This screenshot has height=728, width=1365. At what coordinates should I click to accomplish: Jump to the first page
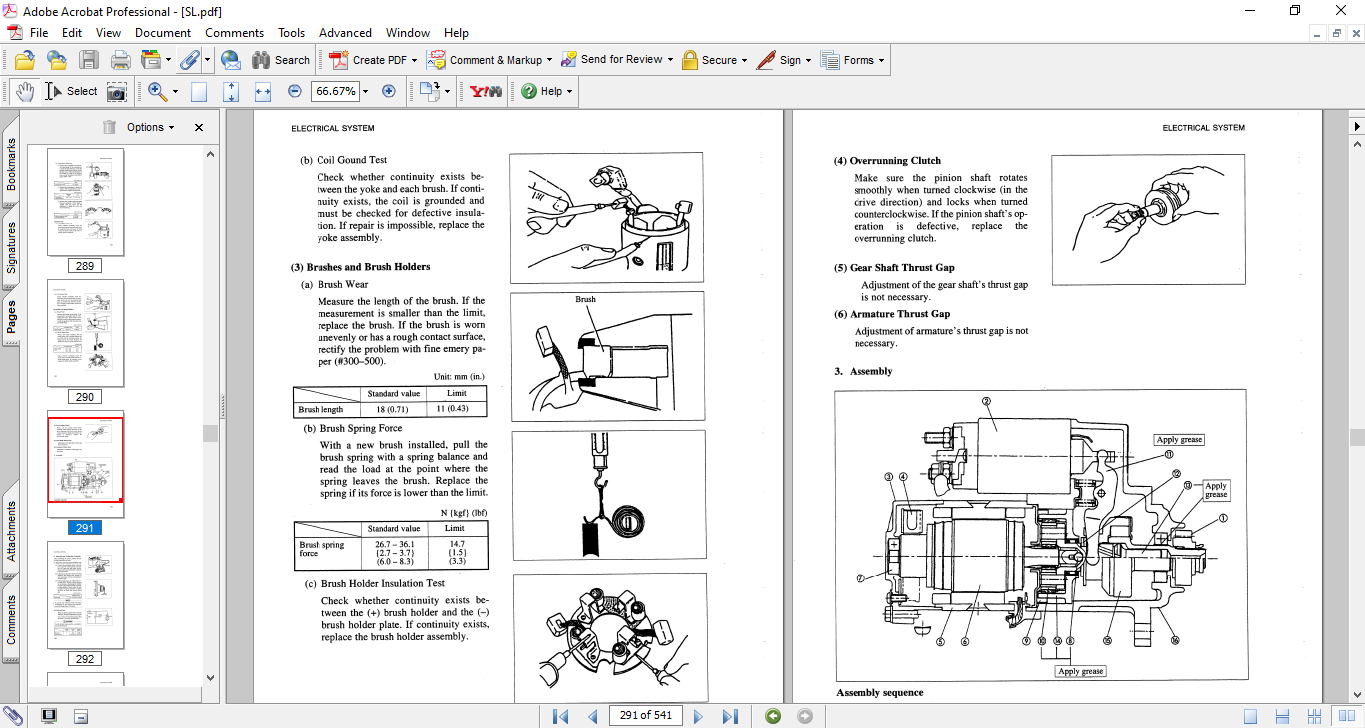click(x=560, y=716)
